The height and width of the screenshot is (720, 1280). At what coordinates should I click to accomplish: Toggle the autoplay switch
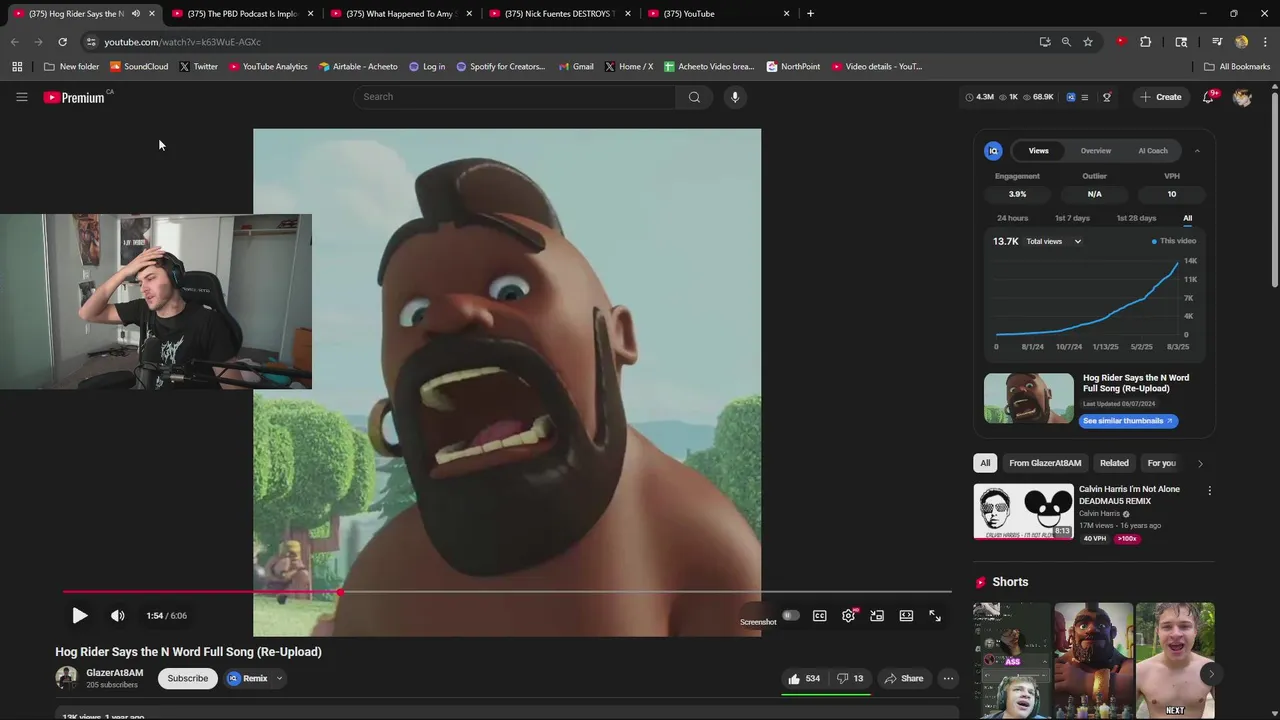pos(791,616)
